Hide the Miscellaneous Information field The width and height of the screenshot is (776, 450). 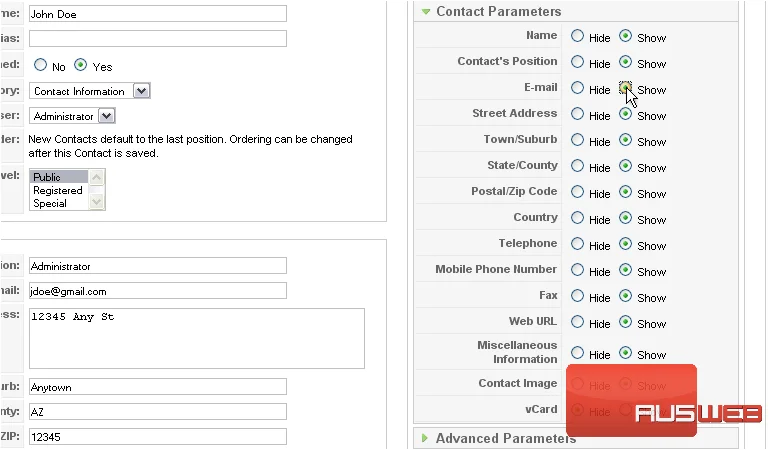[x=577, y=352]
